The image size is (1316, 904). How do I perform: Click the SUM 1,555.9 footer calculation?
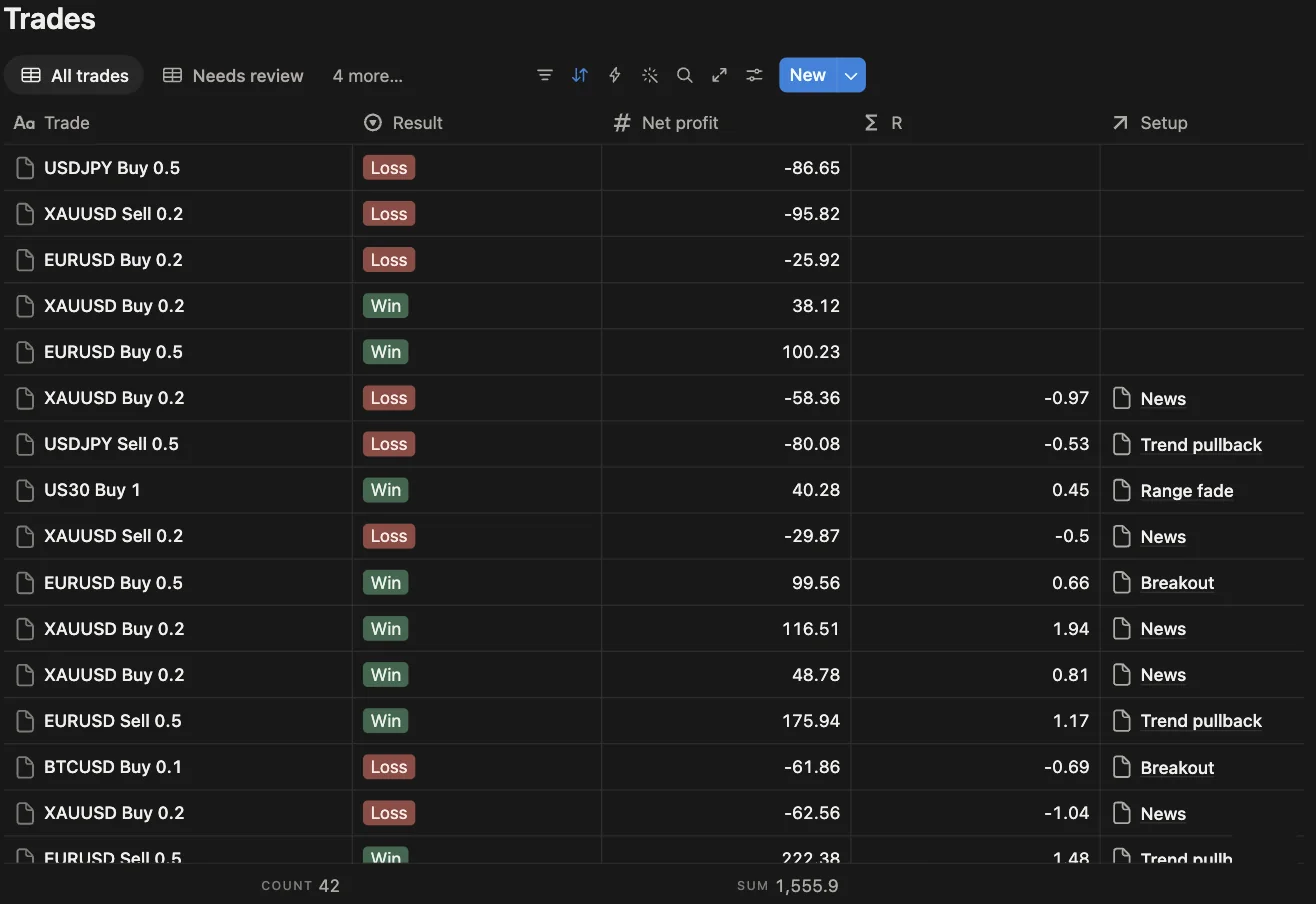click(788, 886)
